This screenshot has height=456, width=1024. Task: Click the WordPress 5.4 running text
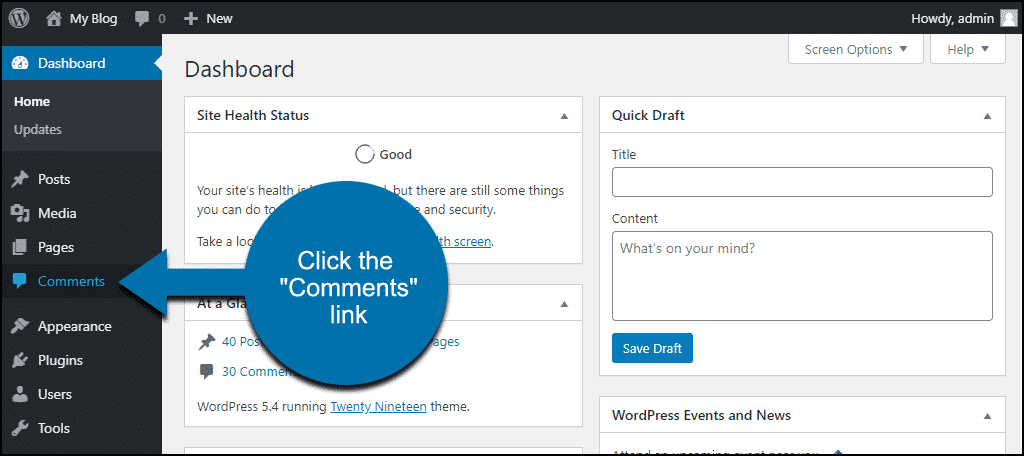(x=262, y=406)
